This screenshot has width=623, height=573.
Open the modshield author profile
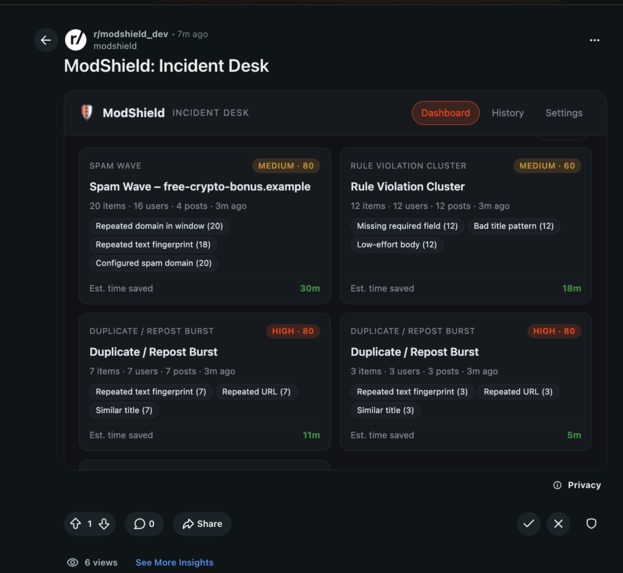click(x=115, y=46)
